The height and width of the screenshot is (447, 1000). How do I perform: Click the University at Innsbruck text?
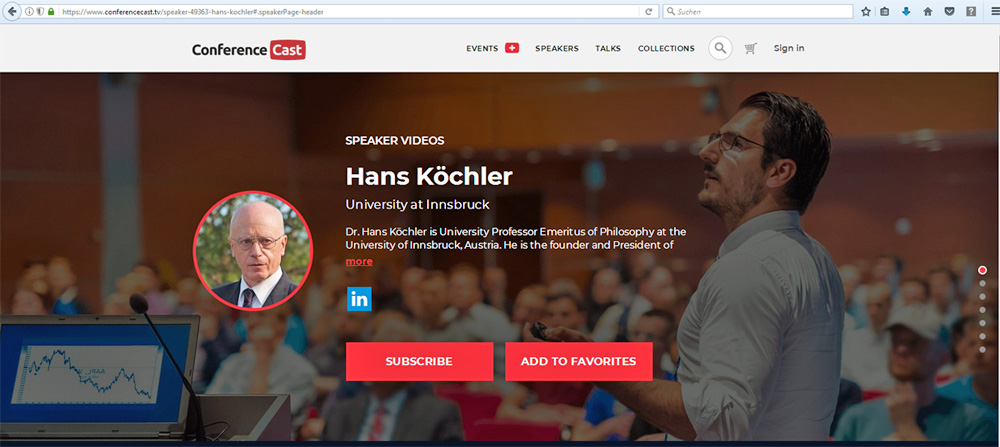coord(417,205)
